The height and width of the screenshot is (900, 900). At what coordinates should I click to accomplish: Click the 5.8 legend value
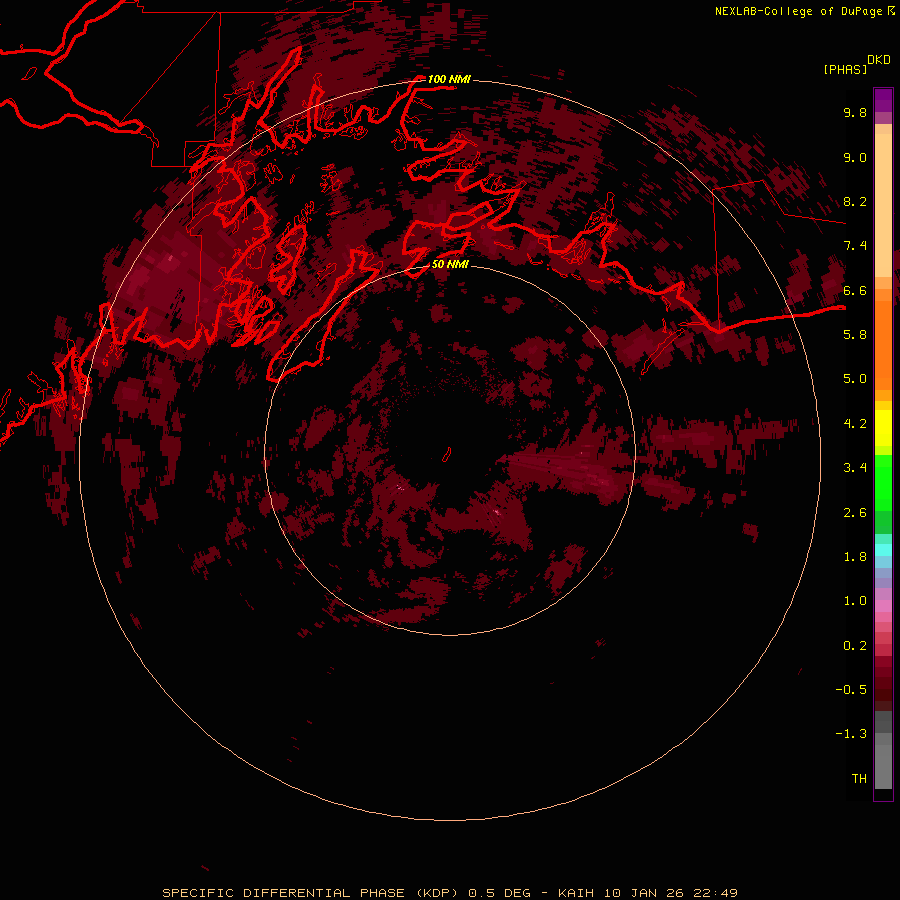(x=855, y=335)
